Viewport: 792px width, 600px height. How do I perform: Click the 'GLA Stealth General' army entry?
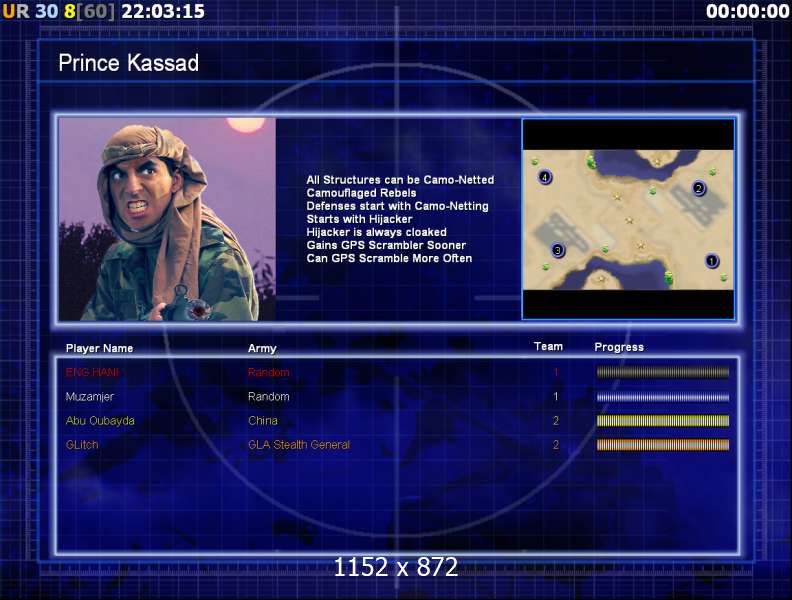click(x=299, y=445)
